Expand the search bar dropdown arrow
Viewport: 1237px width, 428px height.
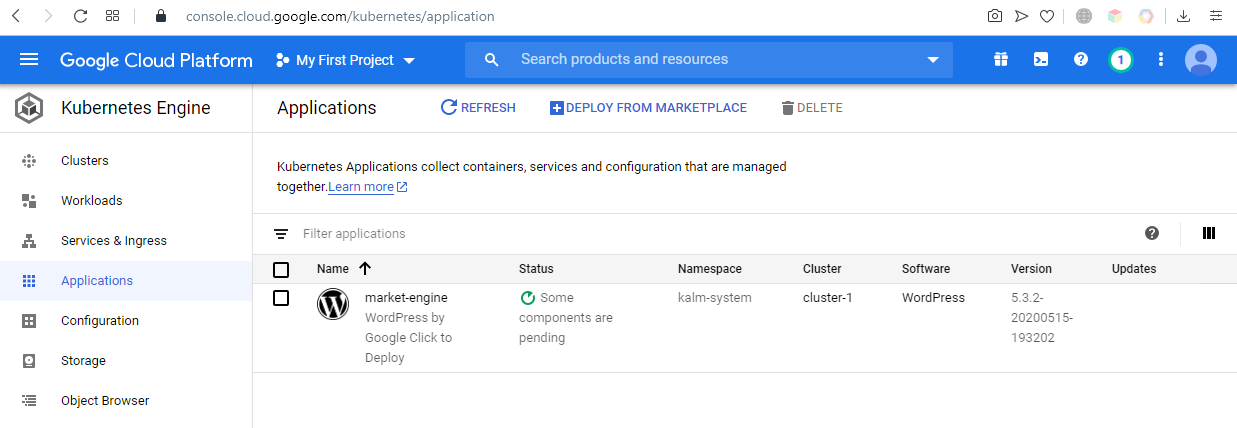pos(933,60)
